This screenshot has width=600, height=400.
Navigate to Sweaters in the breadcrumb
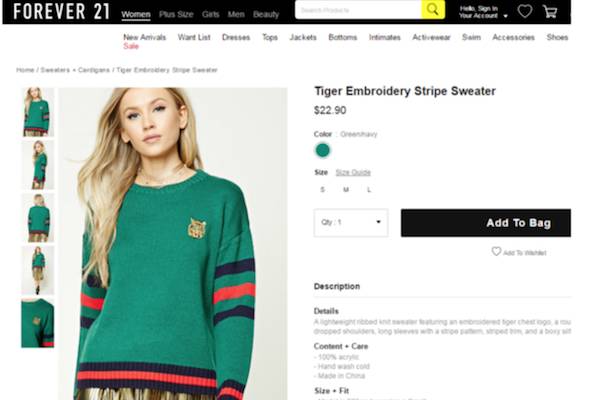click(x=55, y=70)
